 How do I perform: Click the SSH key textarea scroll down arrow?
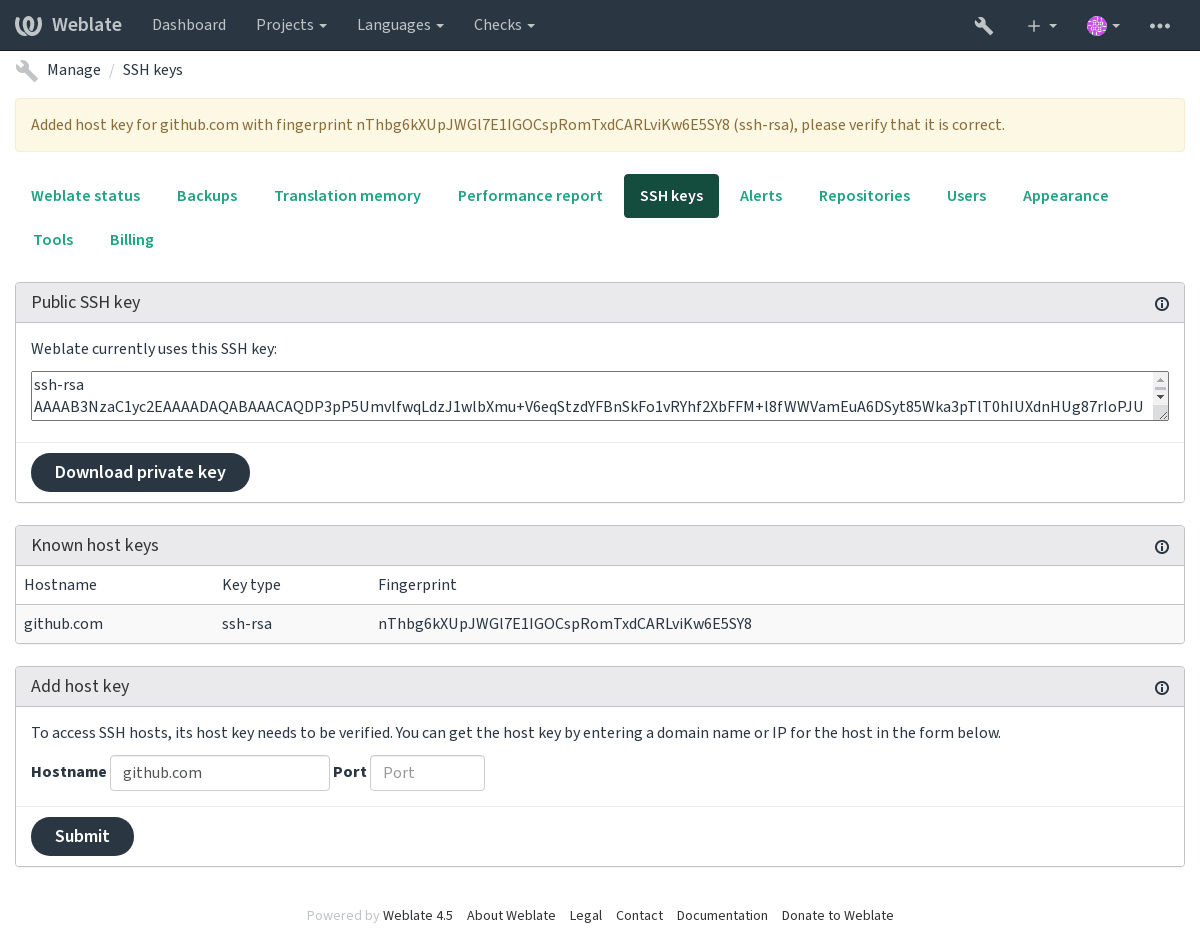pos(1160,397)
